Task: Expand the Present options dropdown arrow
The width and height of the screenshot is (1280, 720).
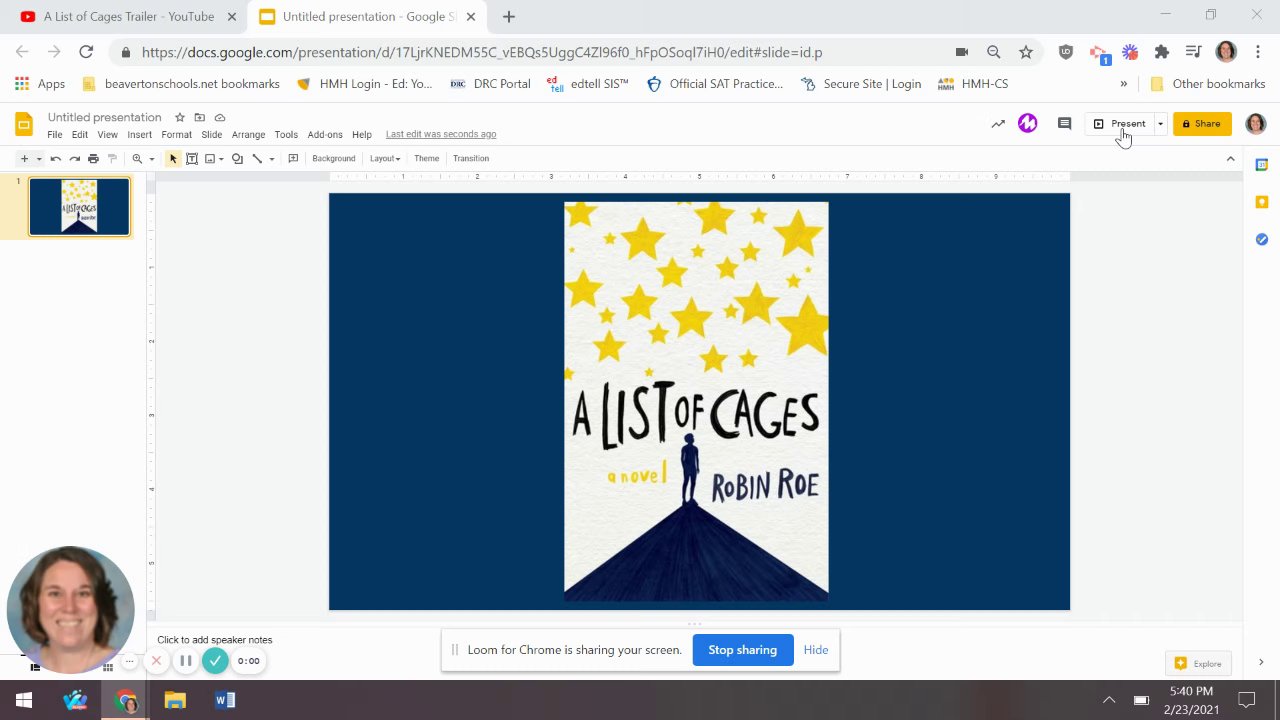Action: [1160, 124]
